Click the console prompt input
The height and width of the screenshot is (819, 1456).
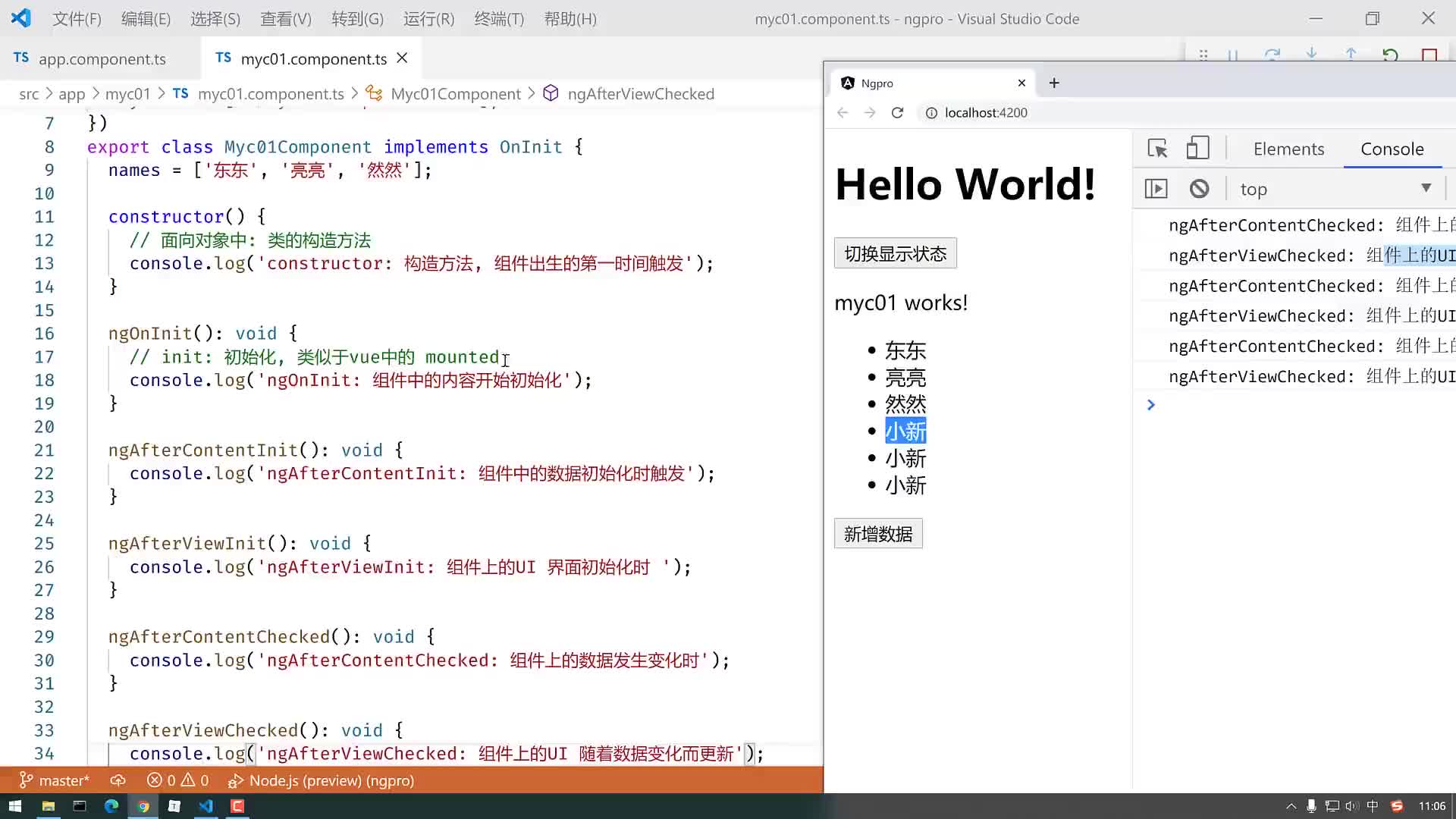(x=1304, y=405)
